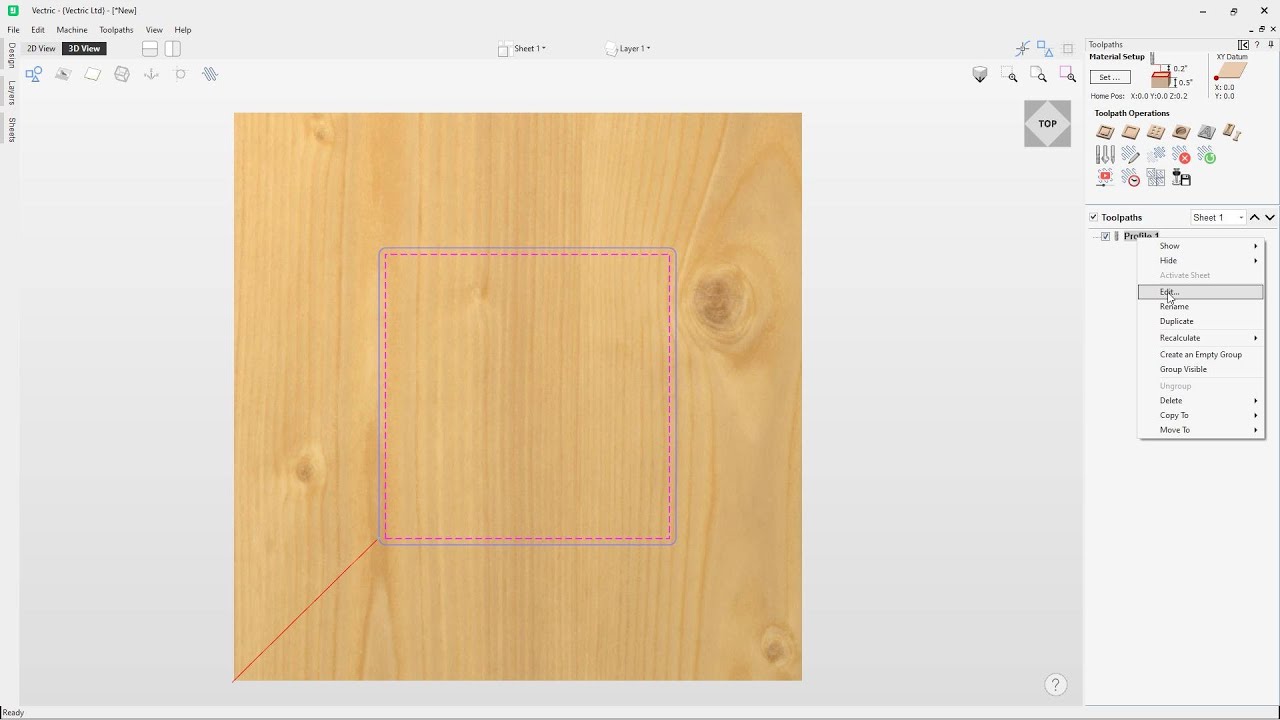The width and height of the screenshot is (1280, 720).
Task: Click the Set... material setup button
Action: [x=1110, y=77]
